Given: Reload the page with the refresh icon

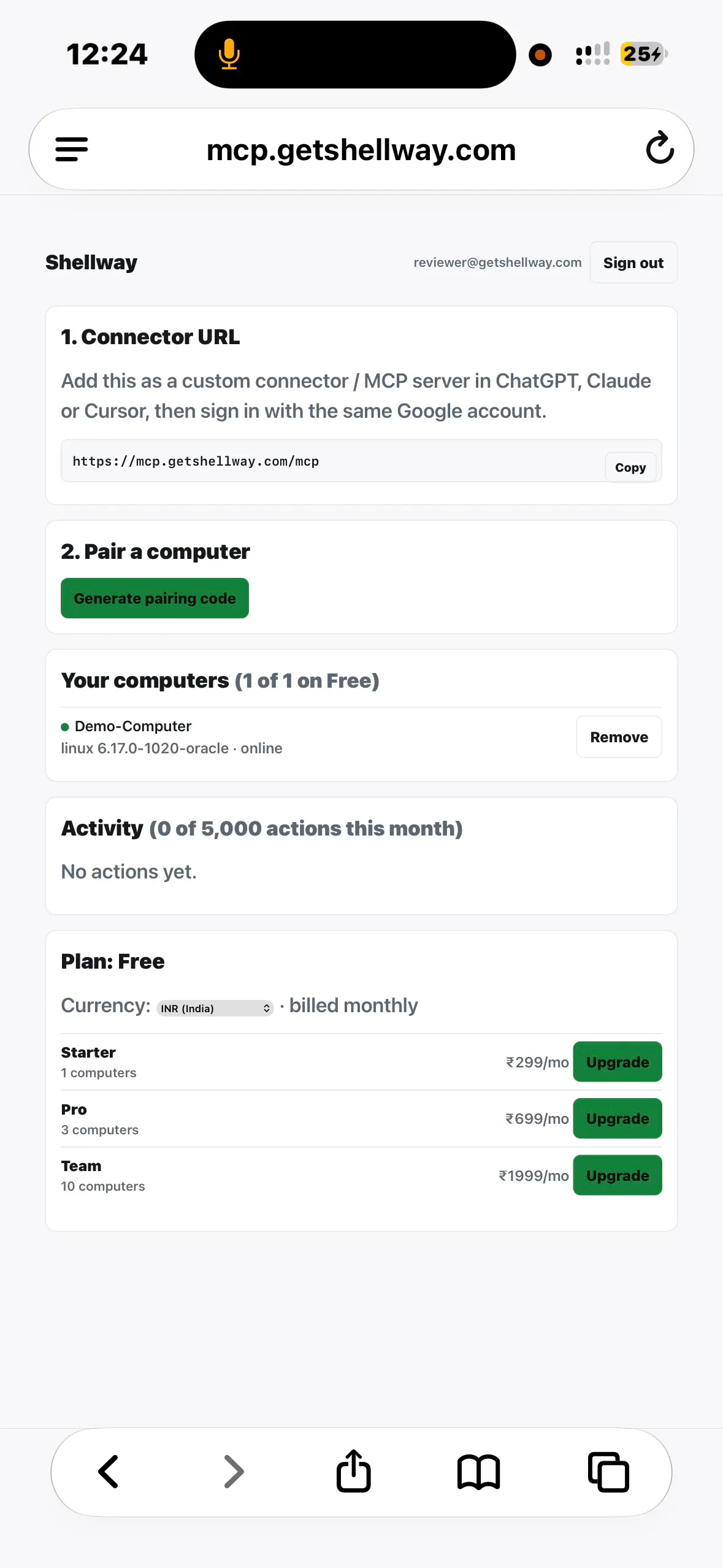Looking at the screenshot, I should click(660, 148).
